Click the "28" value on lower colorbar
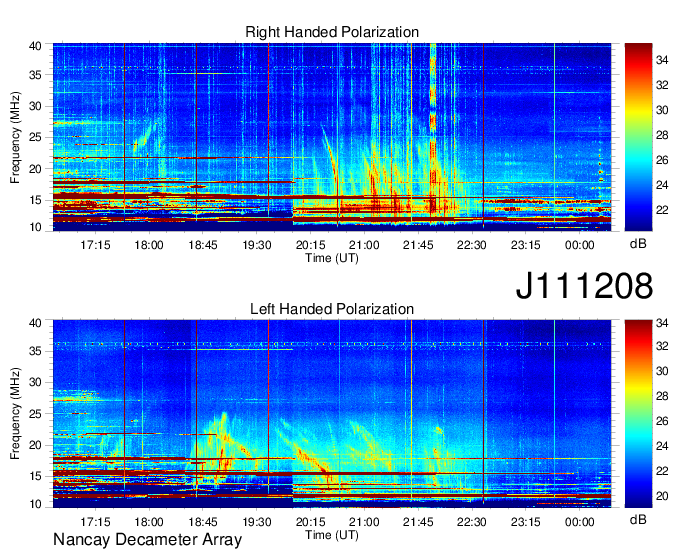Image resolution: width=680 pixels, height=552 pixels. [662, 396]
